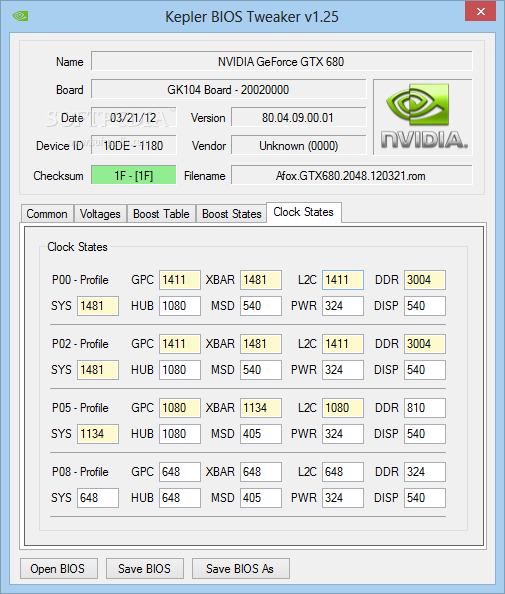Edit the P02 profile DISP clock field

tap(425, 370)
